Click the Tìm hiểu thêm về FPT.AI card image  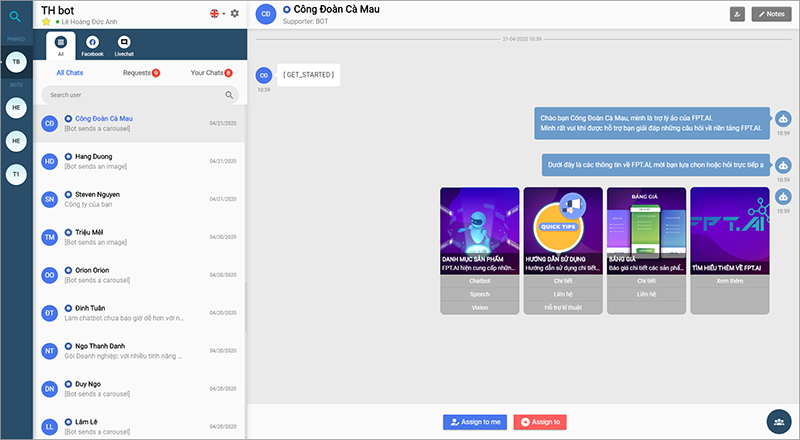tap(730, 231)
